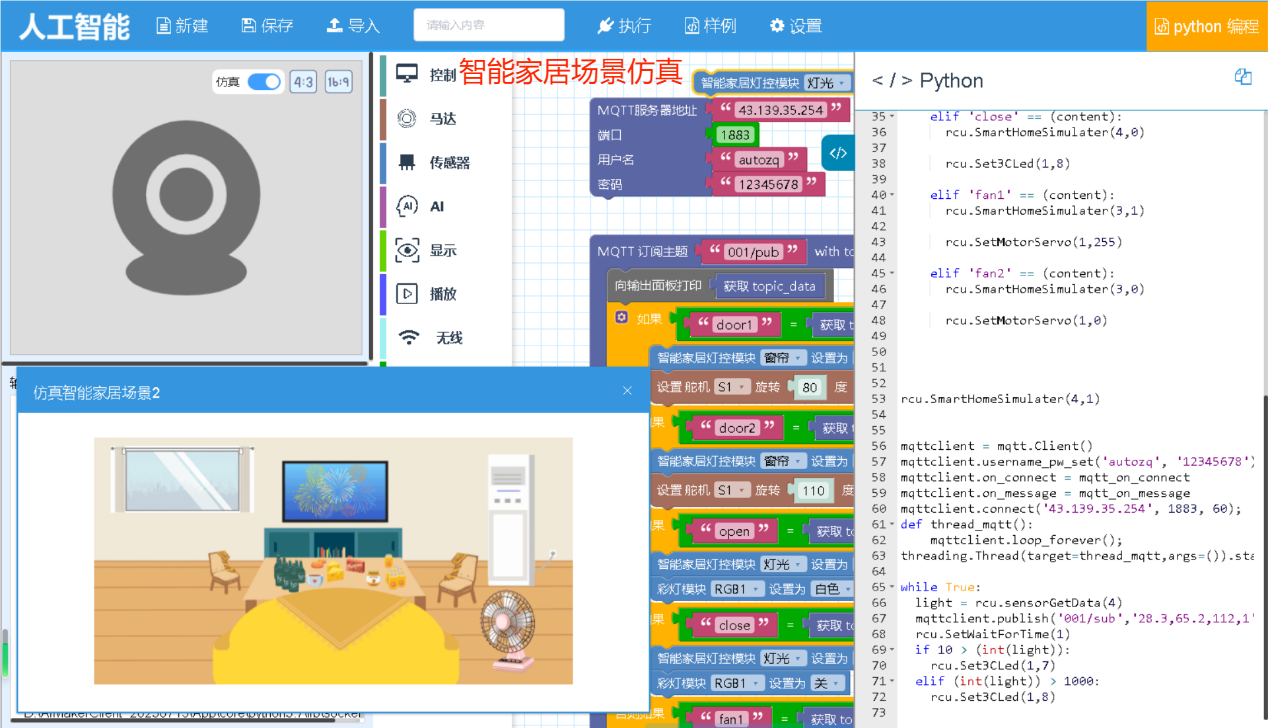Select the AI block category
Screen dimensions: 1268x728
coord(426,207)
